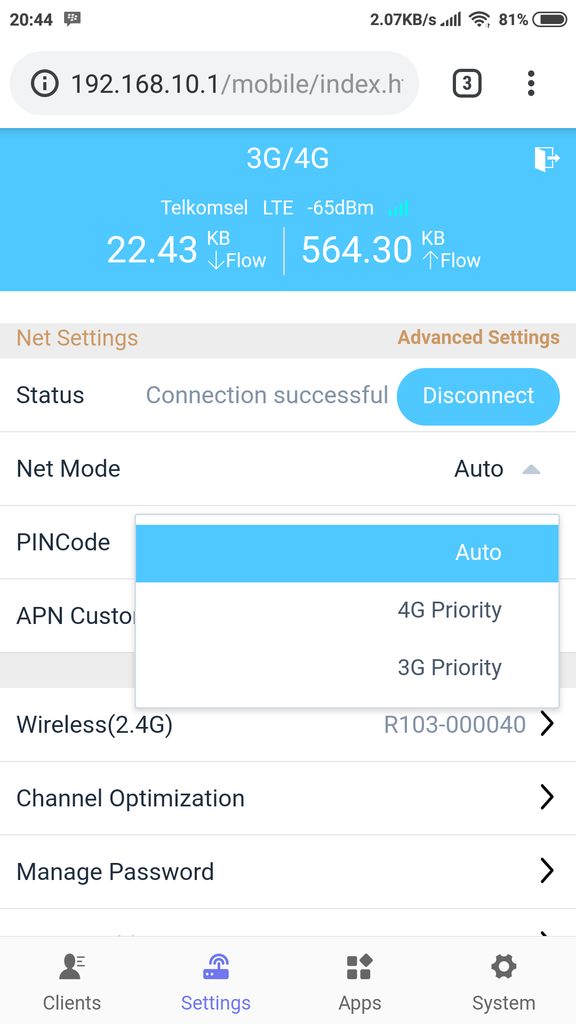Open Advanced Settings
This screenshot has width=576, height=1024.
[x=478, y=338]
